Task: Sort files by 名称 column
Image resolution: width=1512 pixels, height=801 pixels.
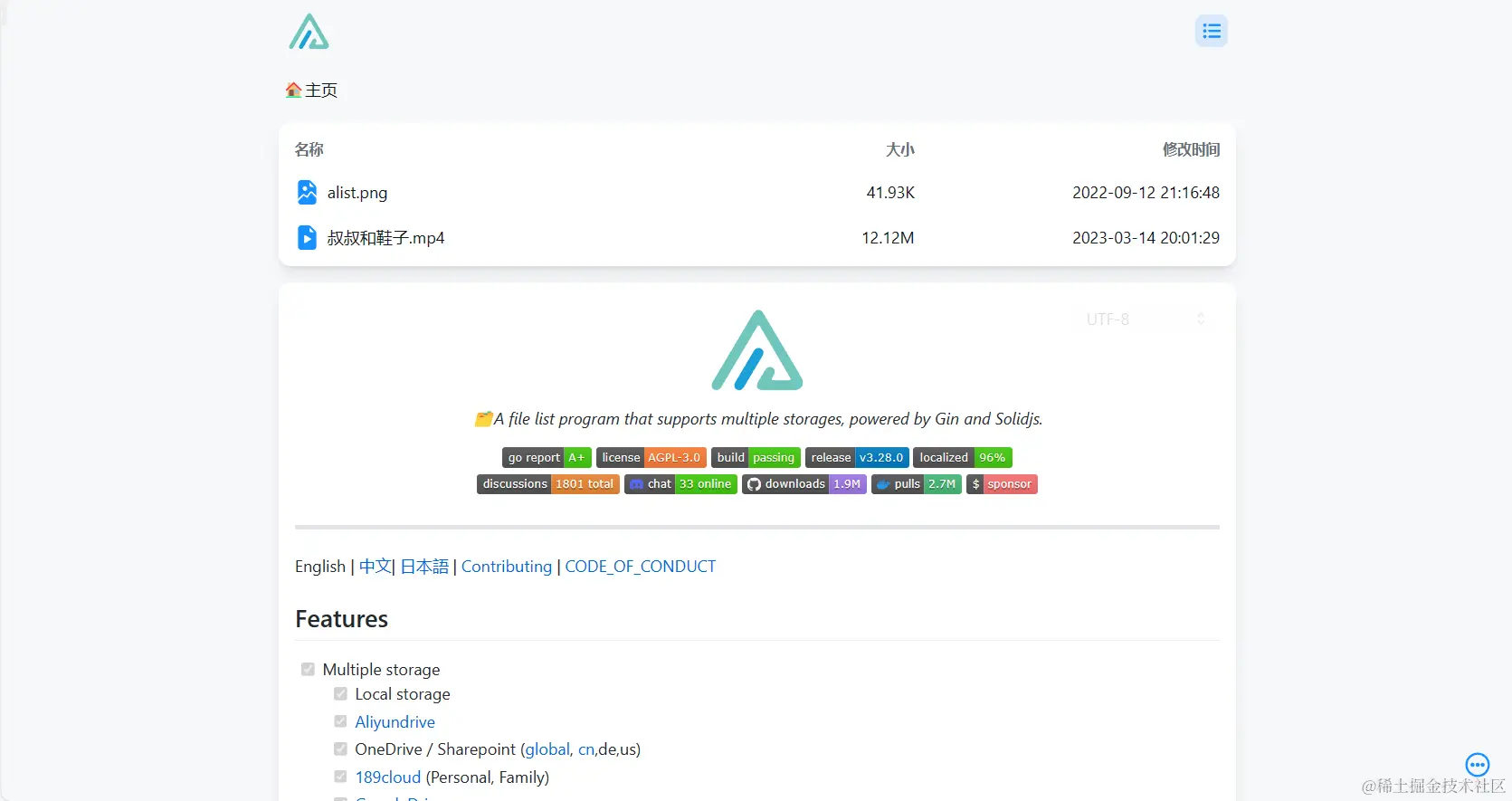Action: click(309, 149)
